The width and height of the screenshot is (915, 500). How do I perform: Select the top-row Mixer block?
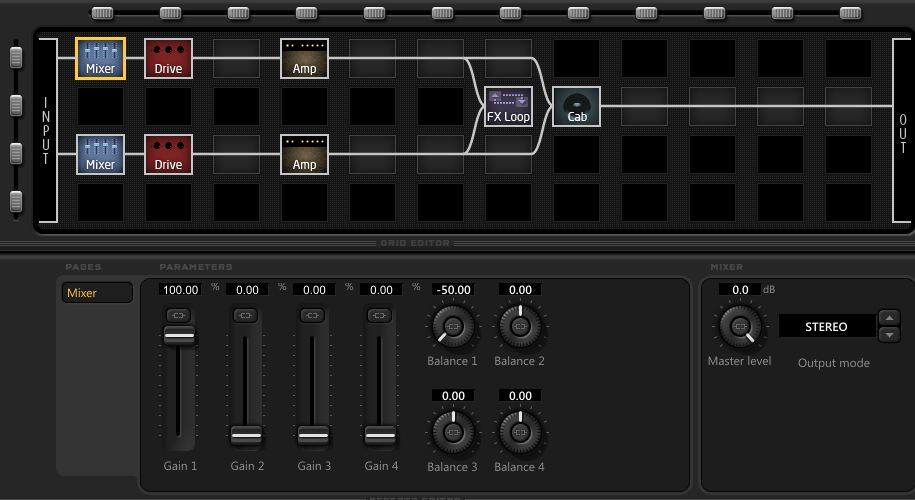100,58
